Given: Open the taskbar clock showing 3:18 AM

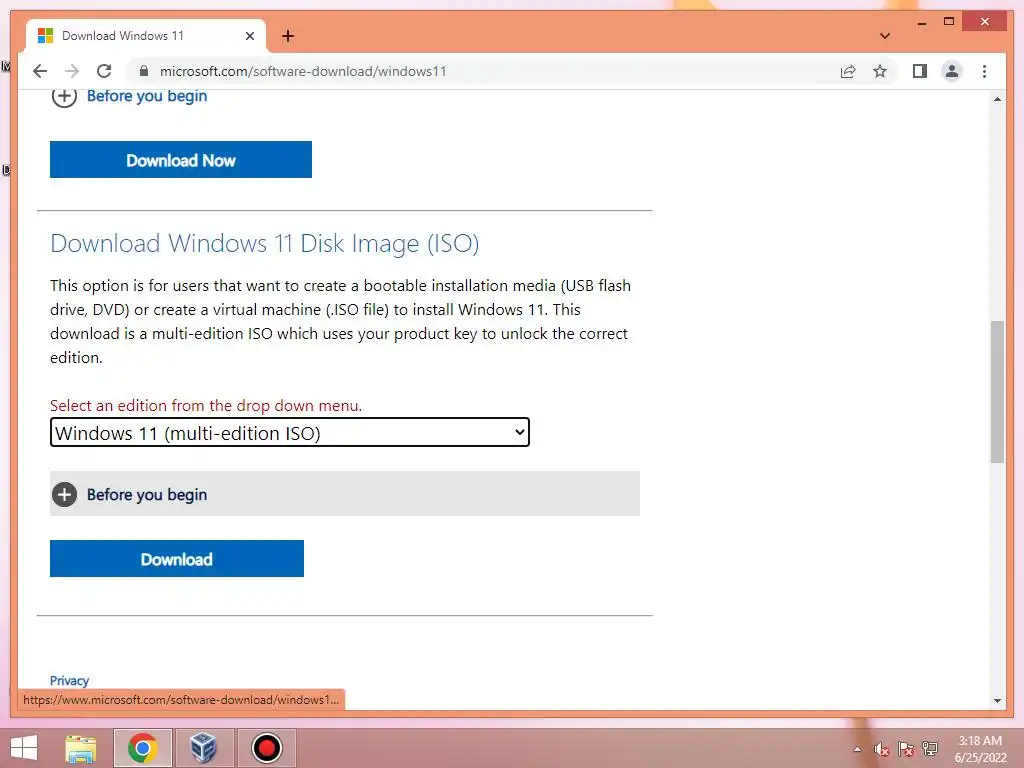Looking at the screenshot, I should (x=980, y=749).
